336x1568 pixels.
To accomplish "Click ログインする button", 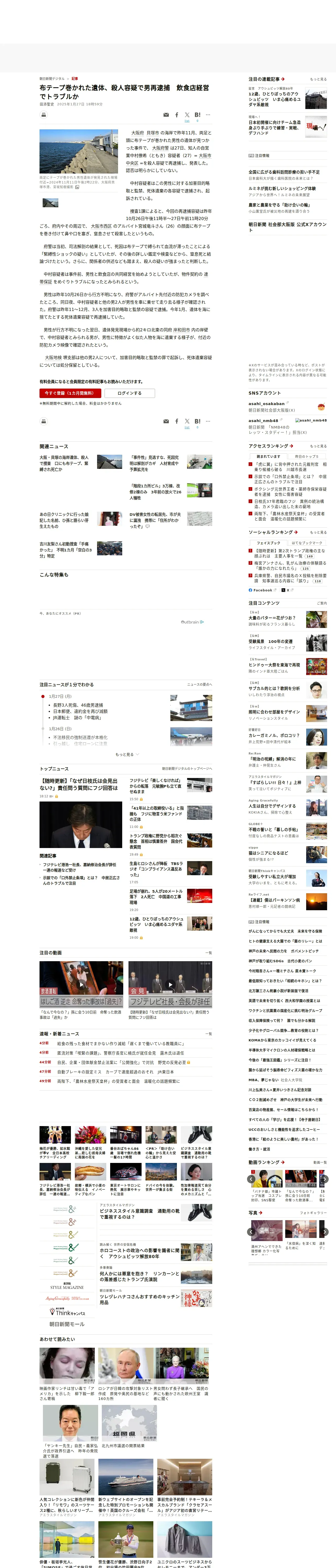I will (129, 393).
